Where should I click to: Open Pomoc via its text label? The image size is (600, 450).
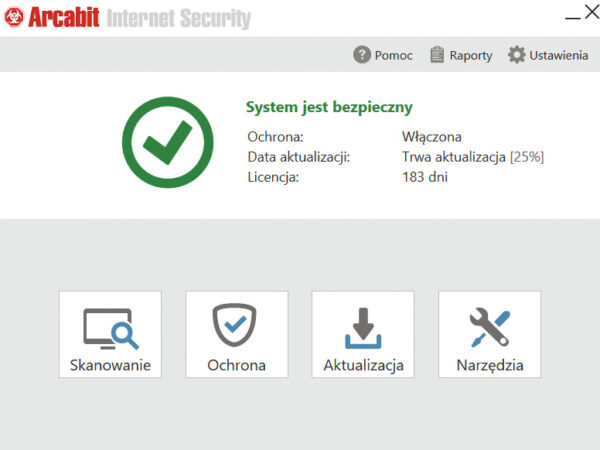pyautogui.click(x=393, y=56)
